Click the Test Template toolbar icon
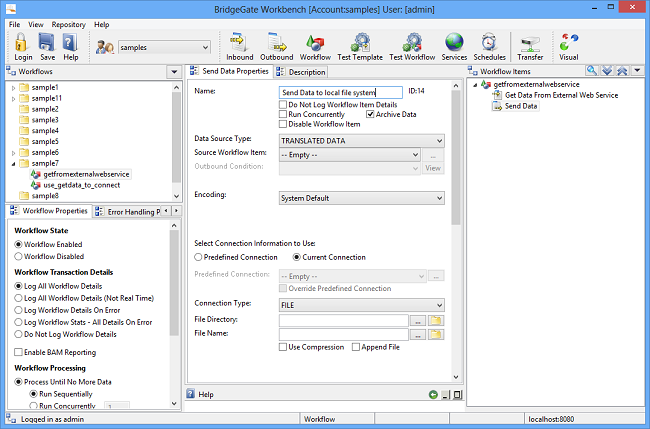Screen dimensions: 650x429 (360, 45)
